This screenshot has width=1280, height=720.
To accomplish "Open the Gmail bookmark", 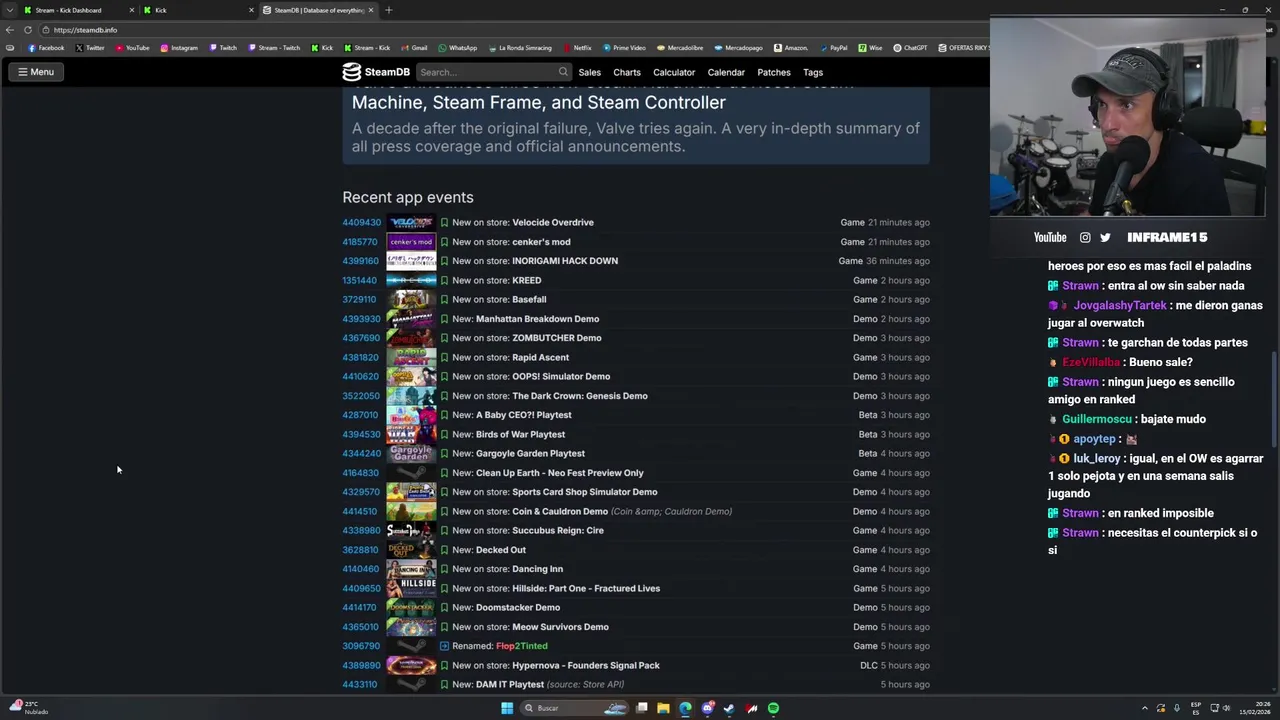I will (x=414, y=48).
